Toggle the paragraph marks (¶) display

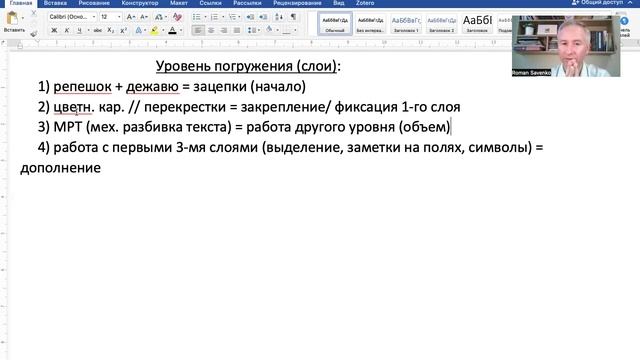pos(293,17)
